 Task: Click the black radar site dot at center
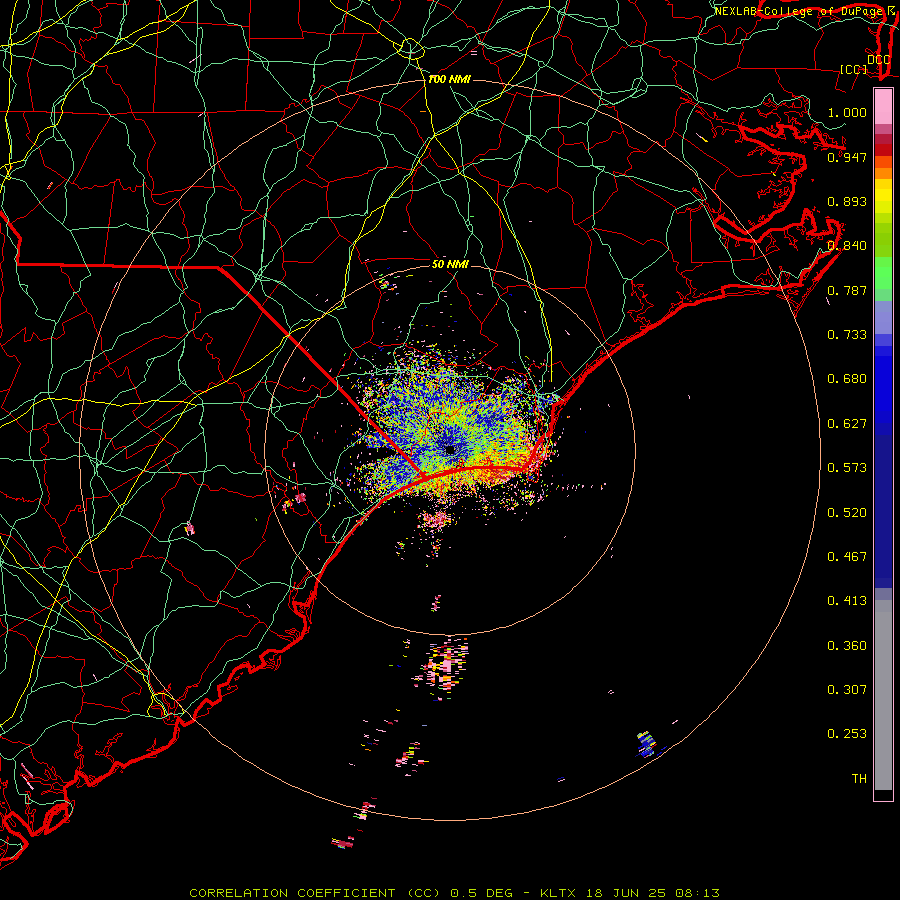tap(450, 450)
